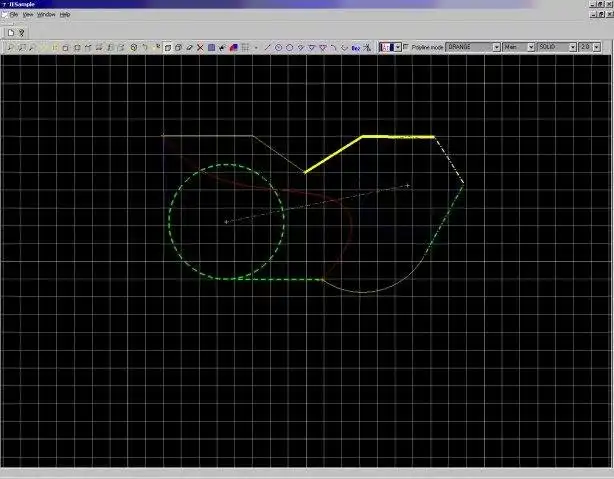Image resolution: width=614 pixels, height=479 pixels.
Task: Open the Window menu
Action: click(x=46, y=14)
